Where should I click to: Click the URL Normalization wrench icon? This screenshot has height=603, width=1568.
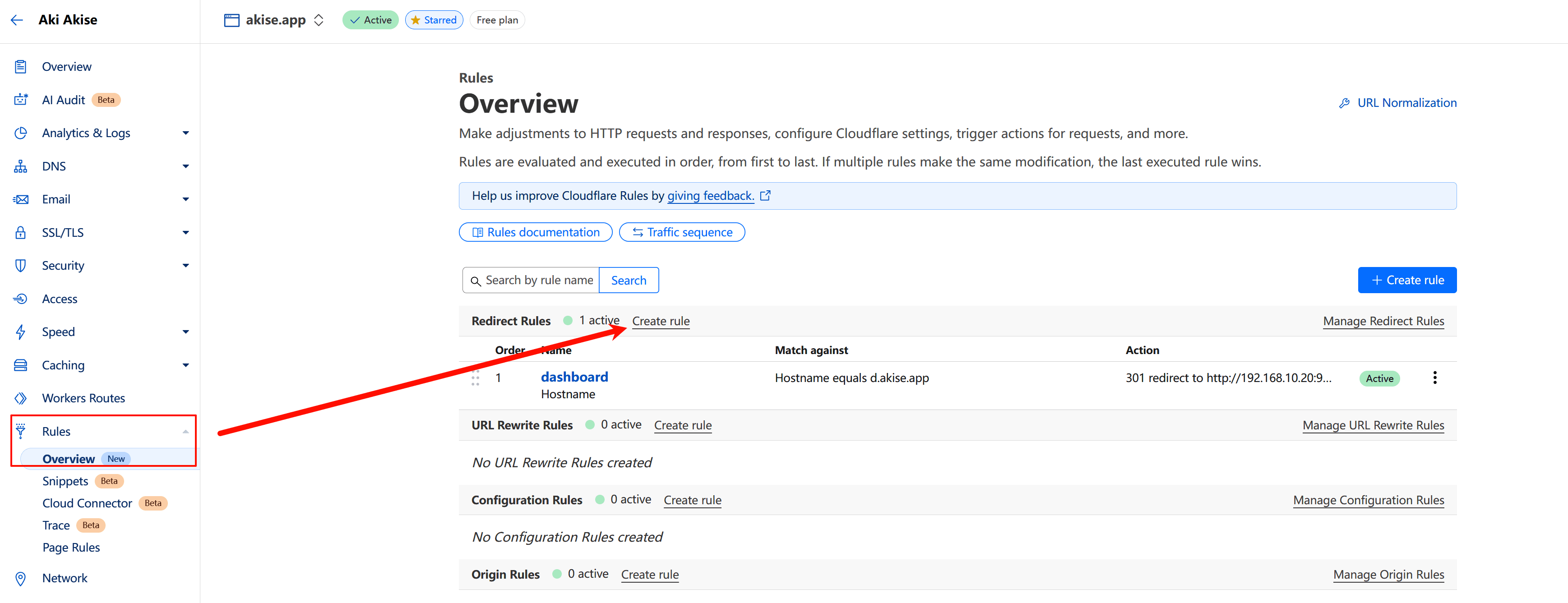[x=1344, y=103]
